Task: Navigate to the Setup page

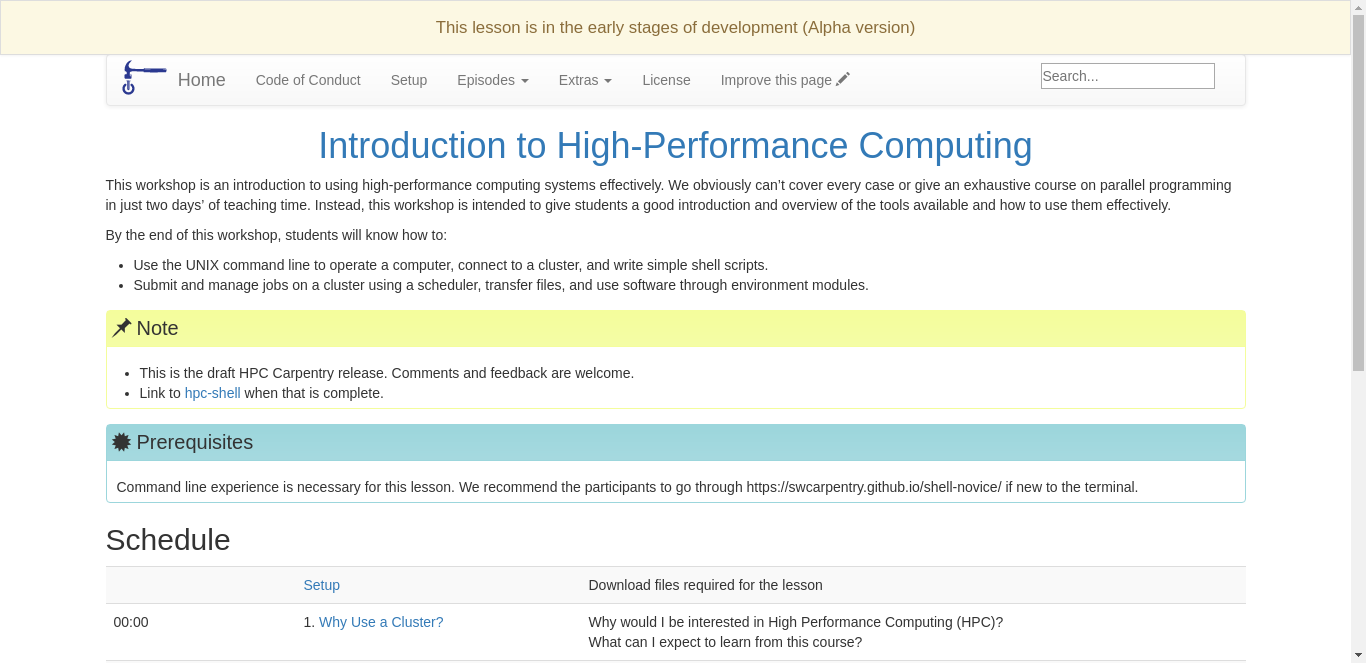Action: [x=409, y=80]
